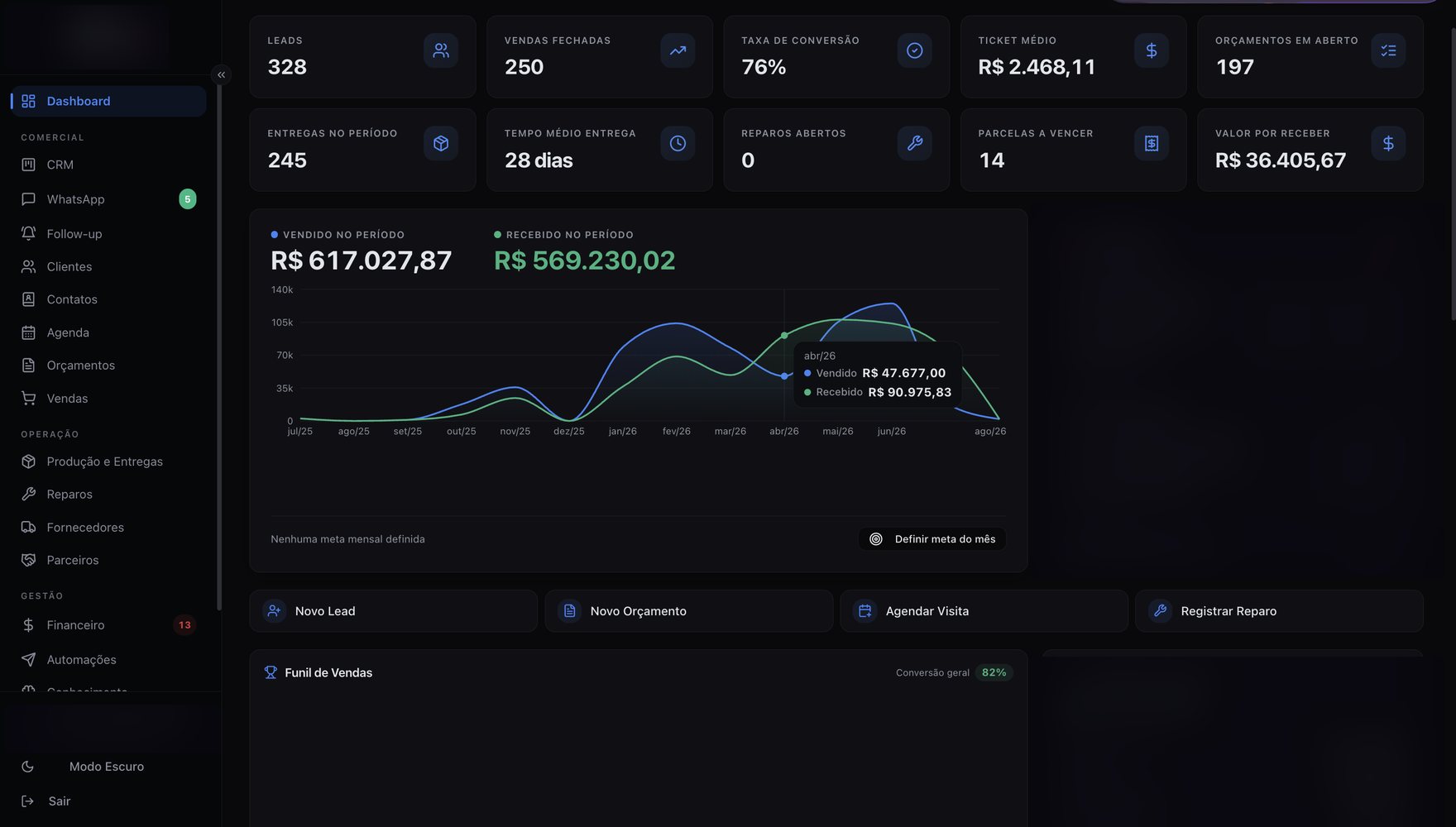1456x827 pixels.
Task: Click the Clientes people icon
Action: click(29, 266)
